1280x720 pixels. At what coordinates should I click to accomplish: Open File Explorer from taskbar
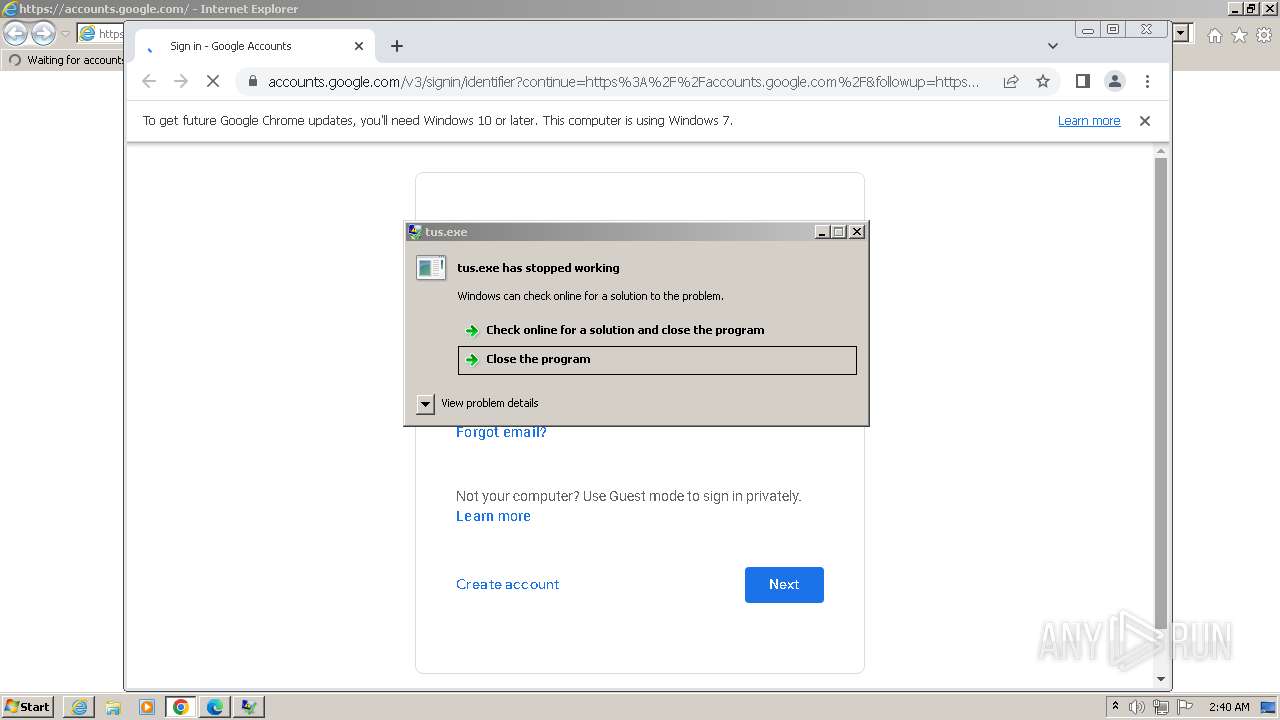(113, 707)
